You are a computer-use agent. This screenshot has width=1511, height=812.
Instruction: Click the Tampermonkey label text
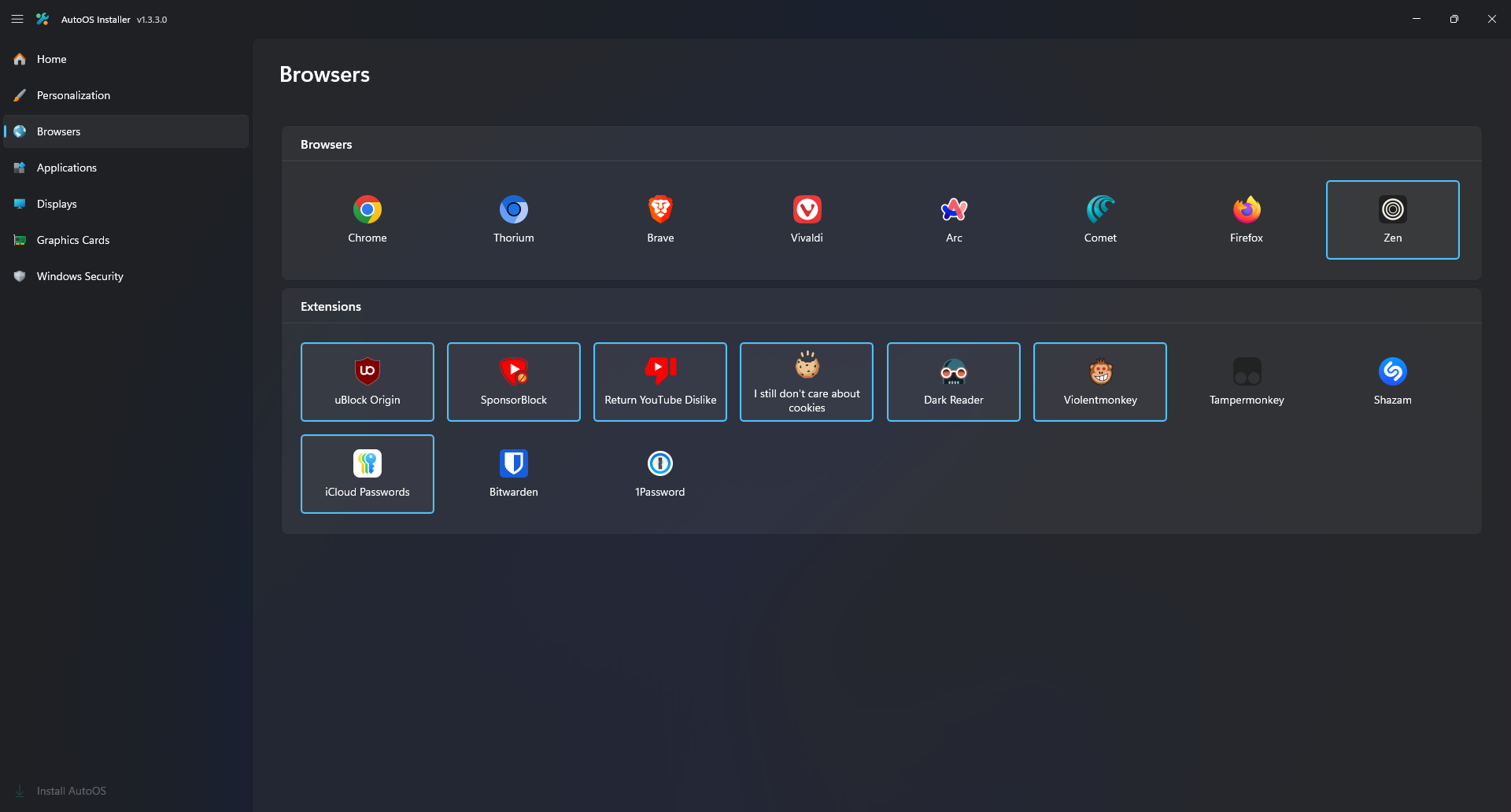1247,400
